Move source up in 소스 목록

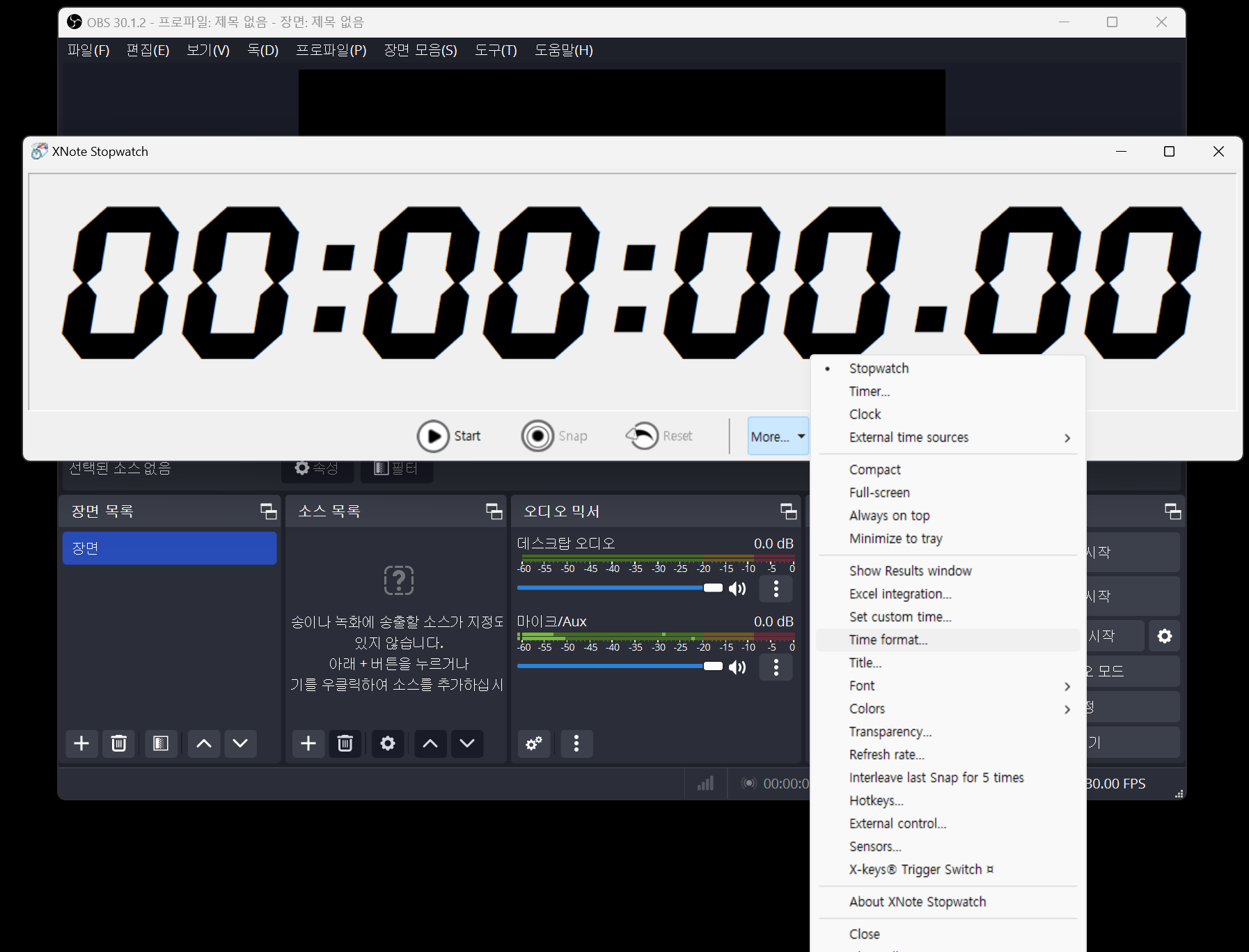pyautogui.click(x=430, y=744)
